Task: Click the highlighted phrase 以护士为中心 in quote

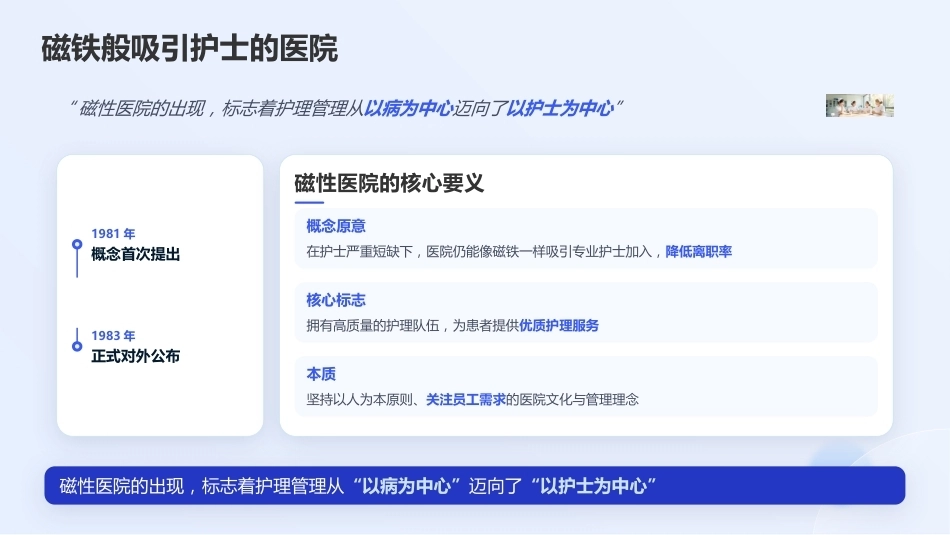Action: [559, 108]
